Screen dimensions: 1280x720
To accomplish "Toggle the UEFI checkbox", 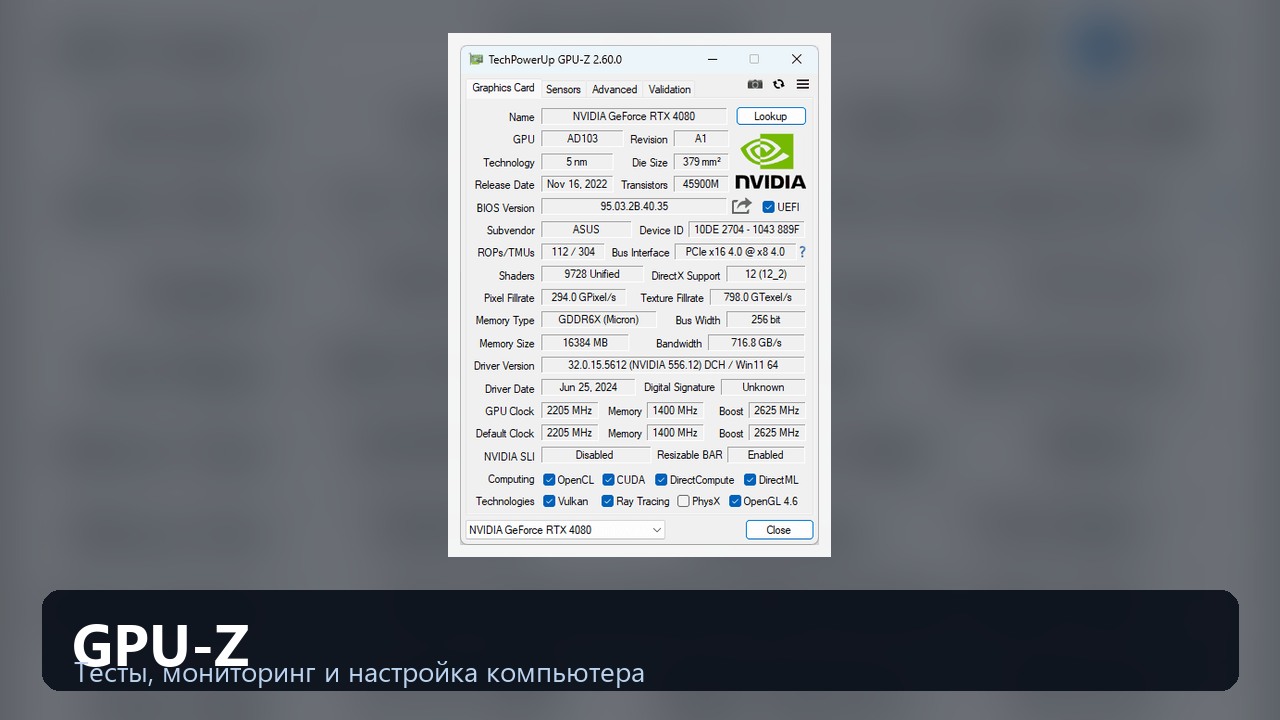I will (768, 207).
